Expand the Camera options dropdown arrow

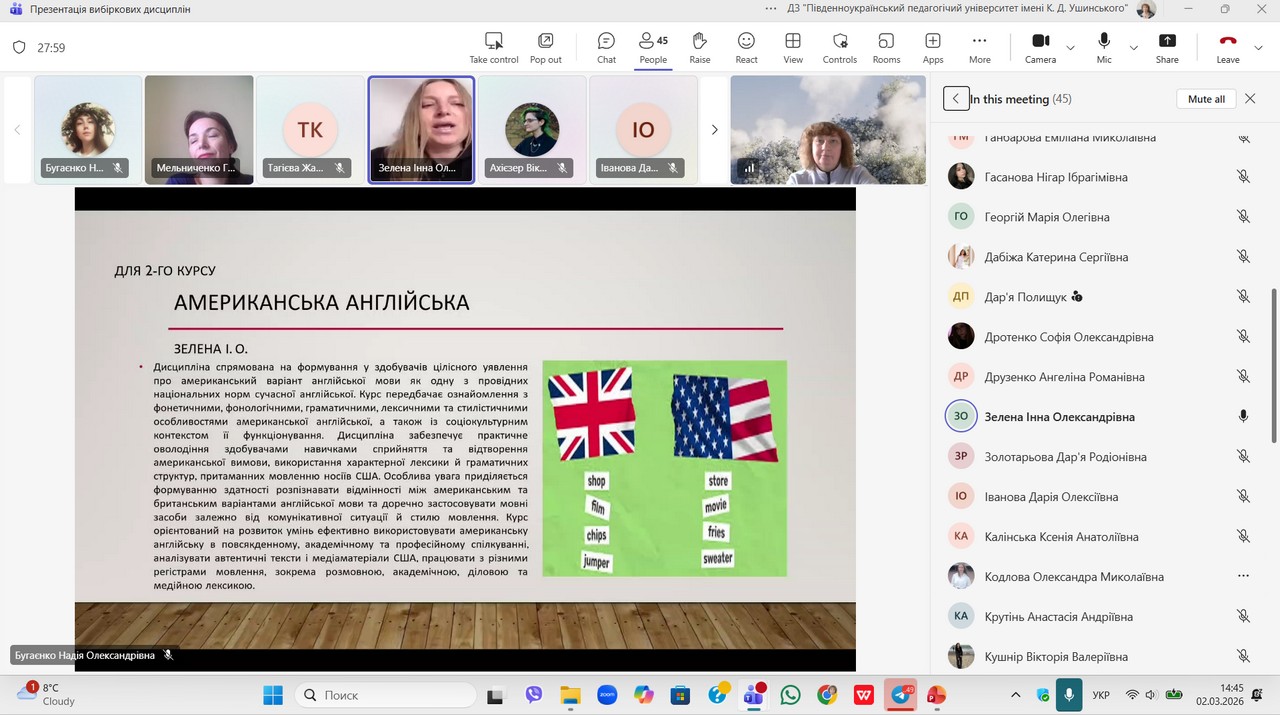(1070, 47)
